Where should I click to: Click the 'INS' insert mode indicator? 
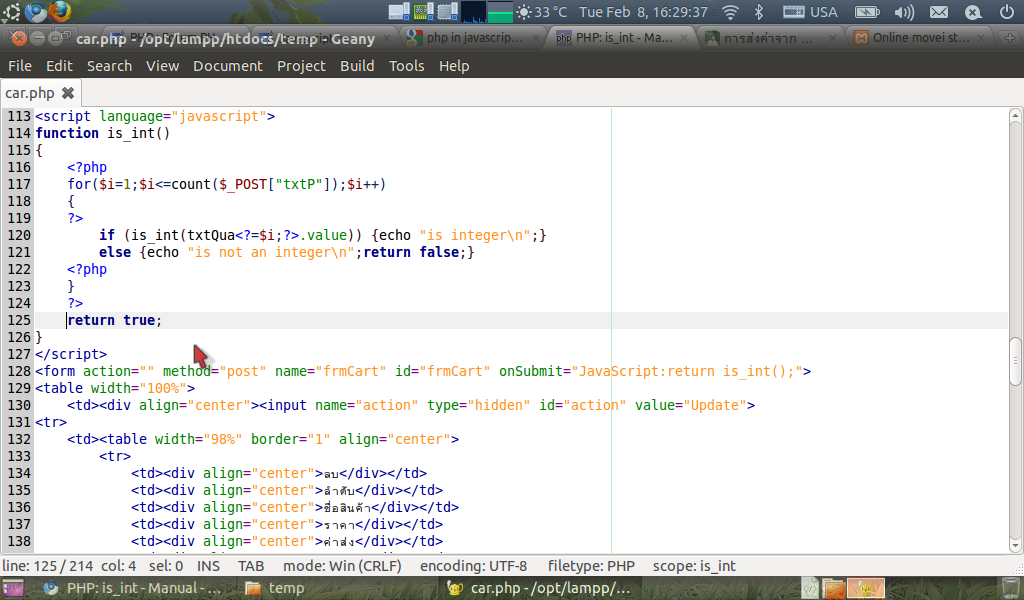(x=208, y=566)
